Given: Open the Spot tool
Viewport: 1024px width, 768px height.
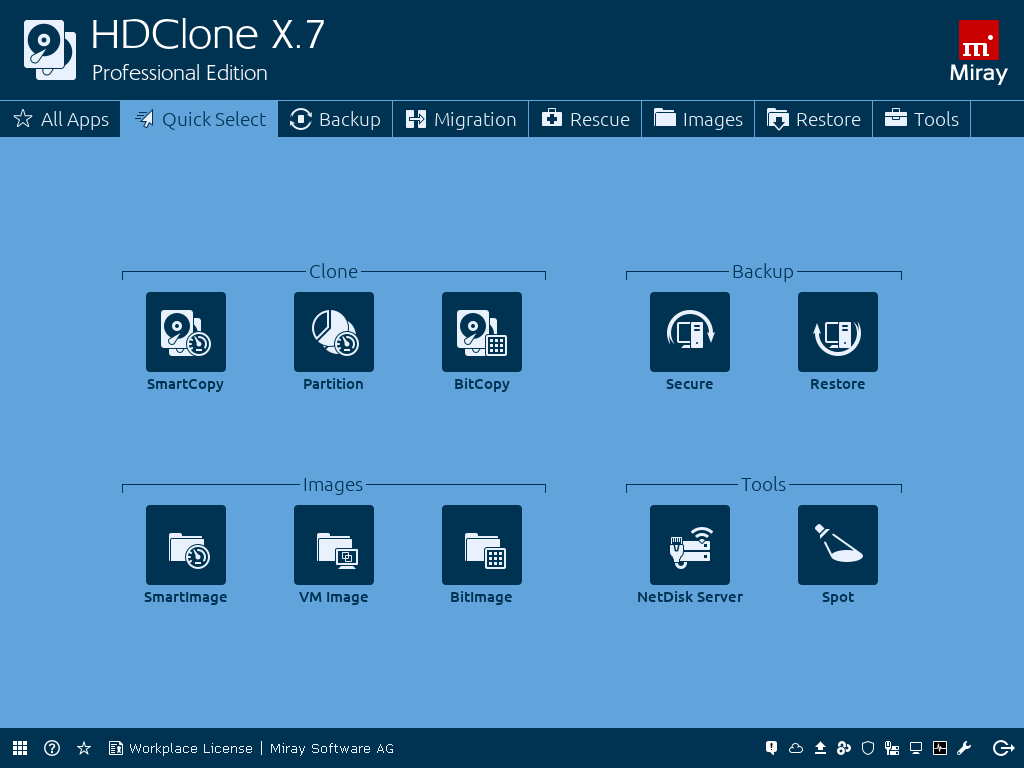Looking at the screenshot, I should [838, 545].
